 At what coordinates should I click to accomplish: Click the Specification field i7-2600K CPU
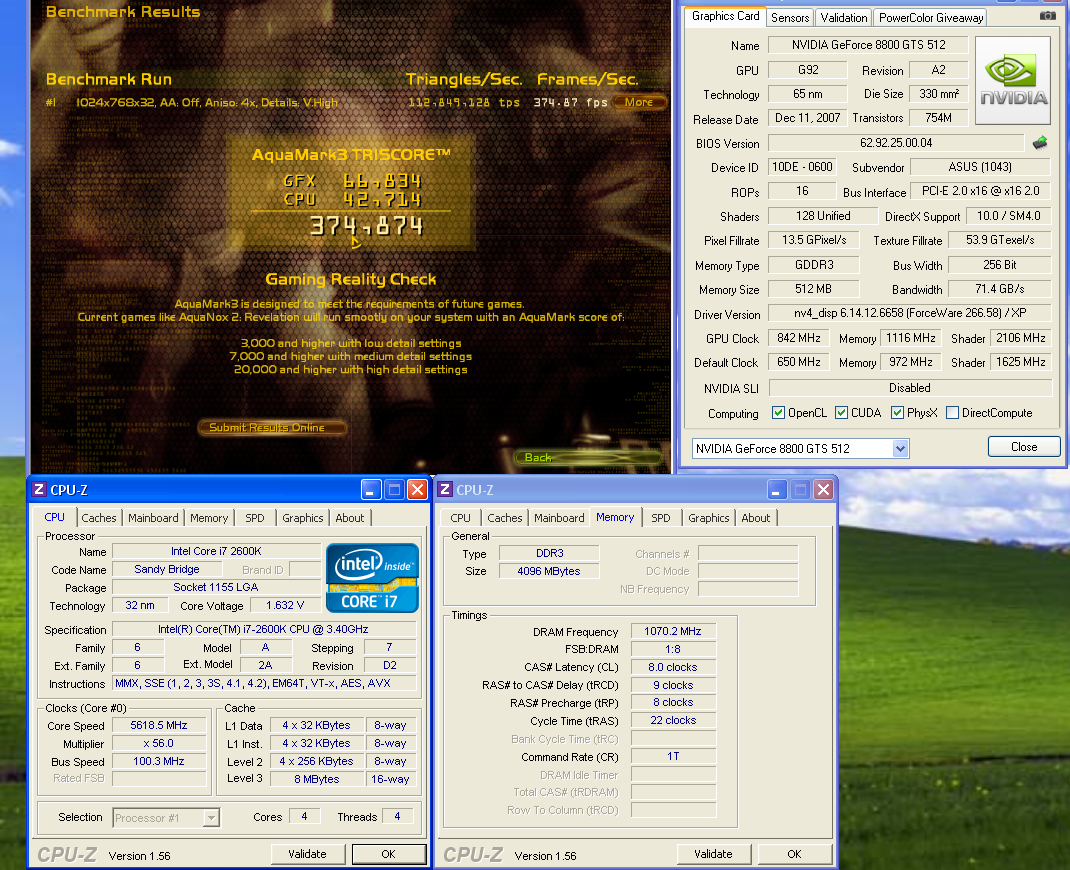tap(264, 629)
